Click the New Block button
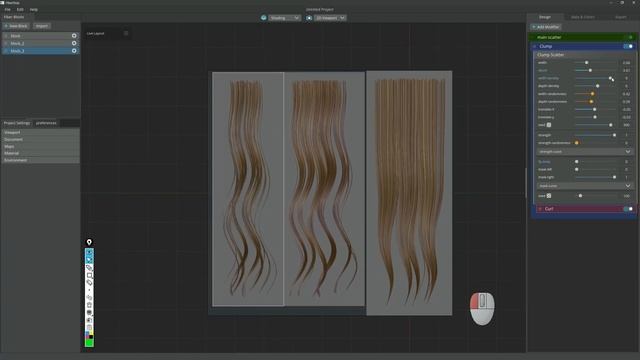The height and width of the screenshot is (360, 640). pyautogui.click(x=16, y=26)
